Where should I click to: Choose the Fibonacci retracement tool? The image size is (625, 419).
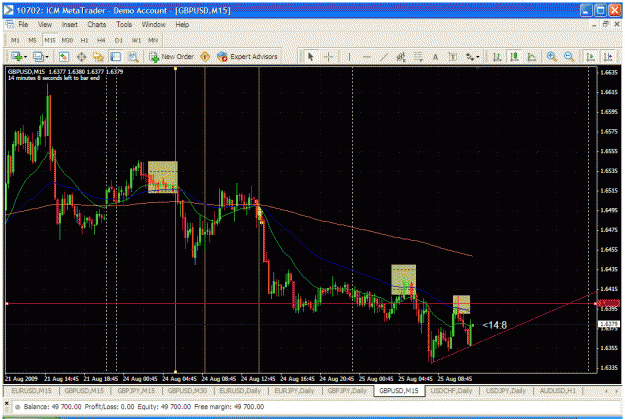tap(418, 57)
